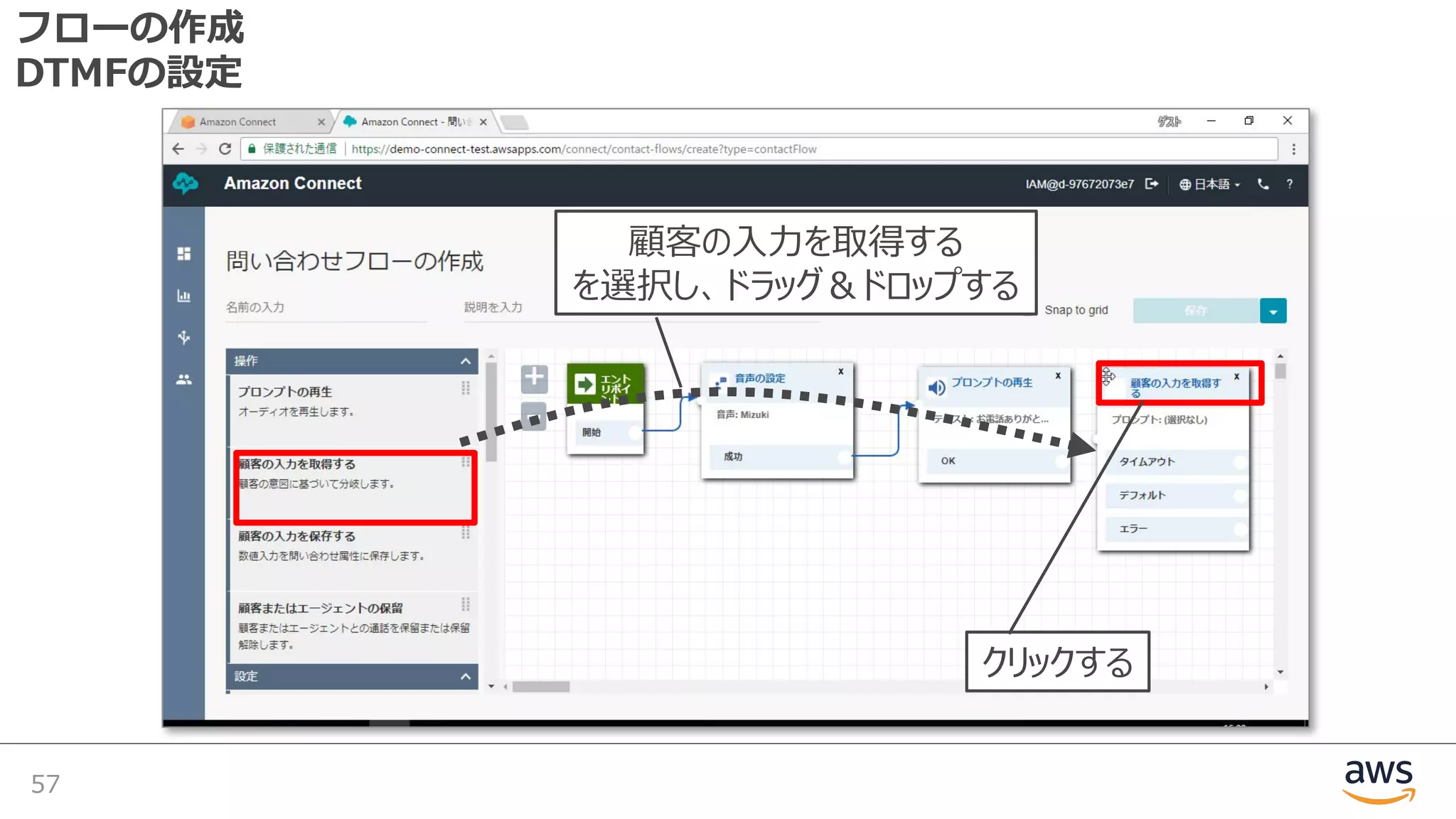The height and width of the screenshot is (819, 1456).
Task: Click the palette panel scrollbar thumb
Action: (491, 412)
